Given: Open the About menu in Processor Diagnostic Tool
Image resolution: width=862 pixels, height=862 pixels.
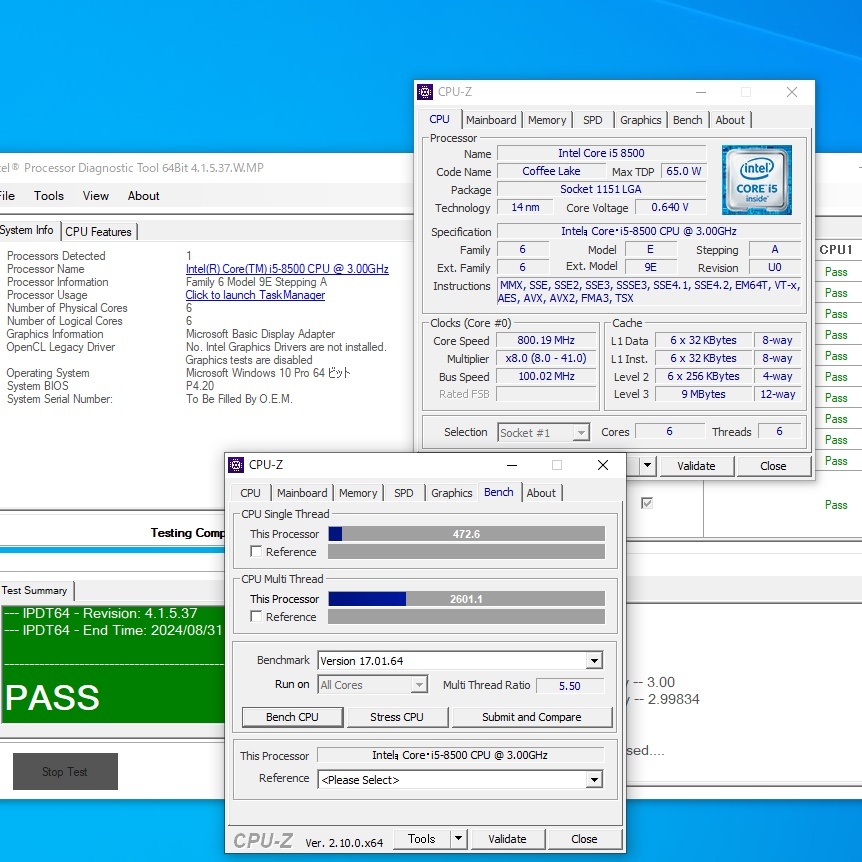Looking at the screenshot, I should pos(143,196).
